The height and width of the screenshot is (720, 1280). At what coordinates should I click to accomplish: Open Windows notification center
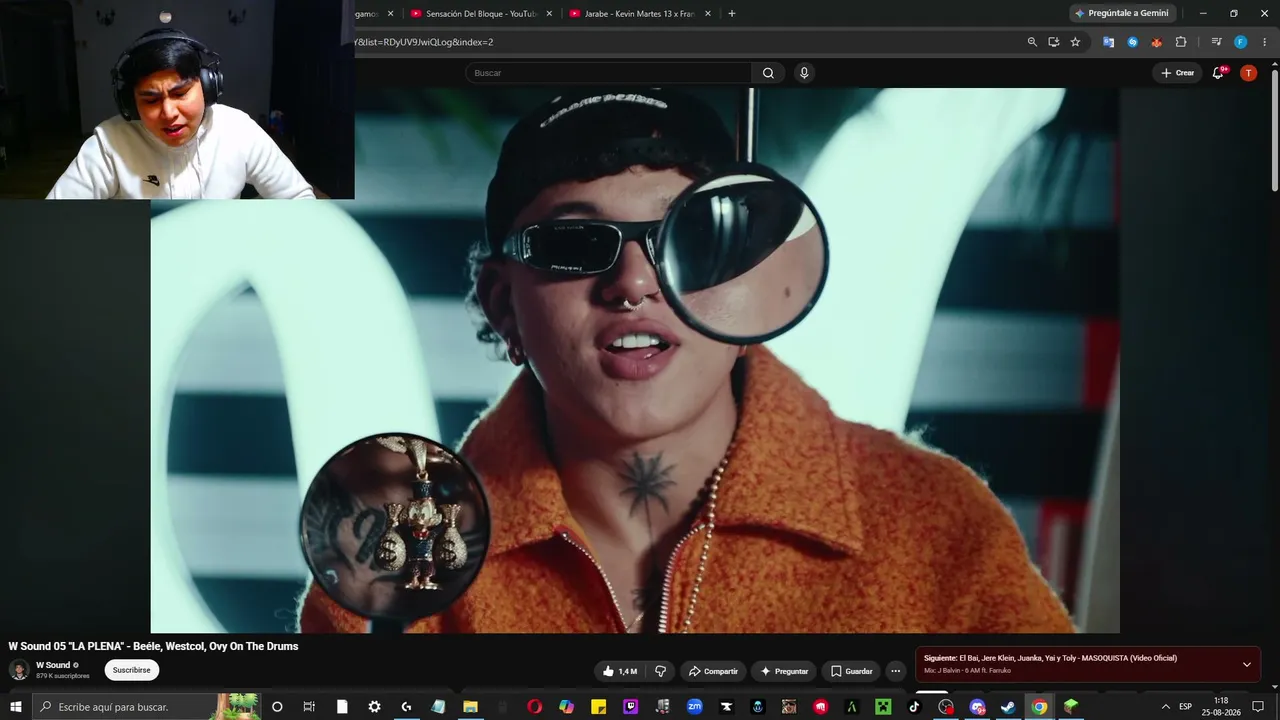pos(1259,707)
